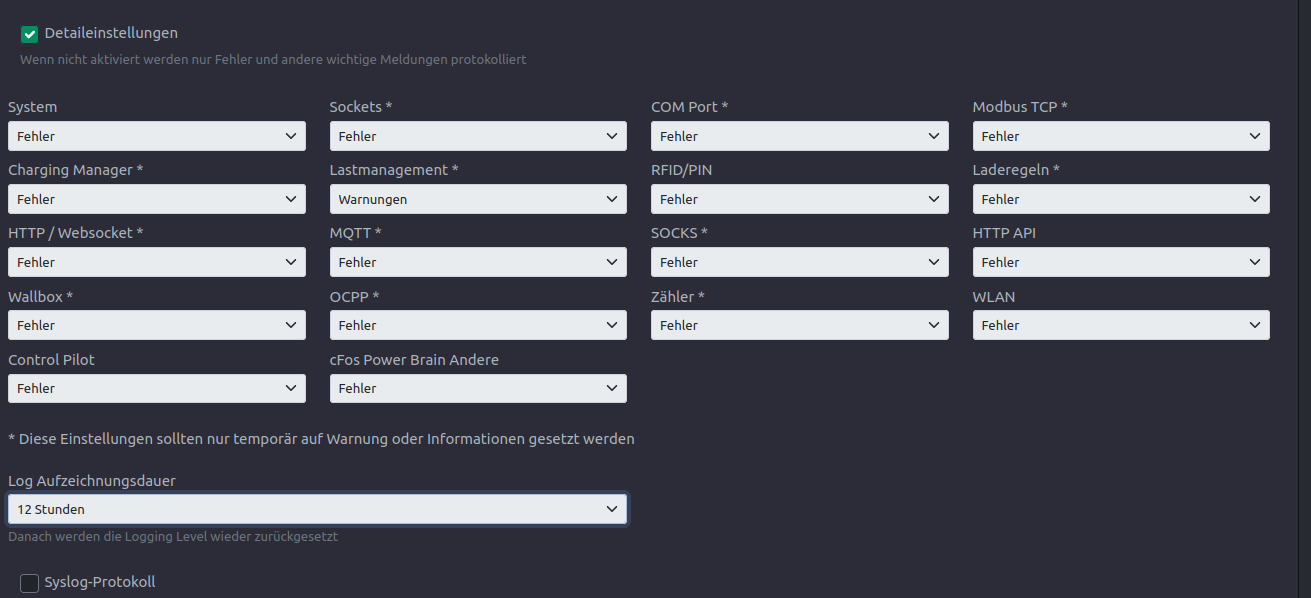Select the HTTP / Websocket log dropdown

(x=157, y=262)
